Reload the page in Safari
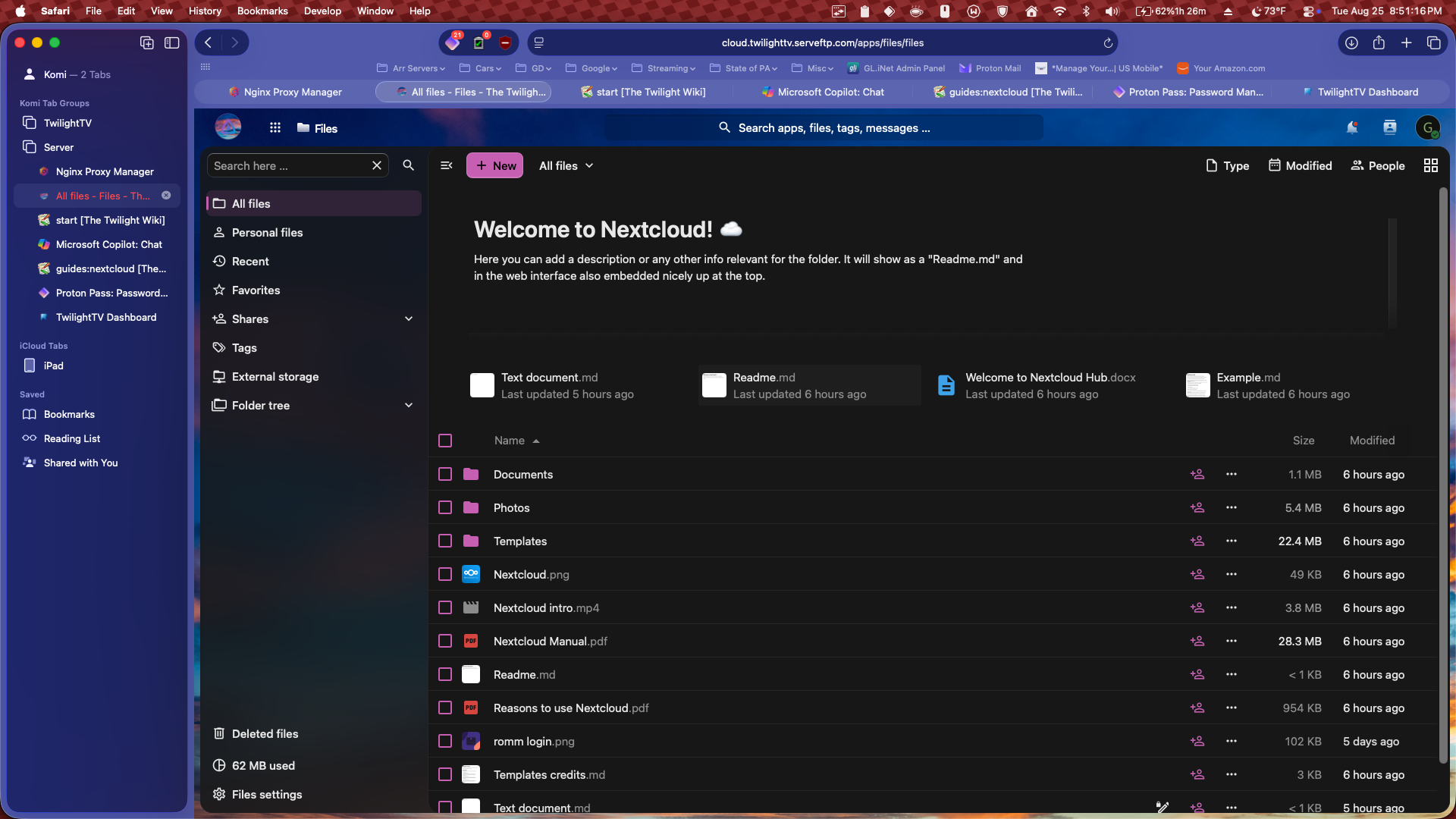The width and height of the screenshot is (1456, 819). (1108, 43)
